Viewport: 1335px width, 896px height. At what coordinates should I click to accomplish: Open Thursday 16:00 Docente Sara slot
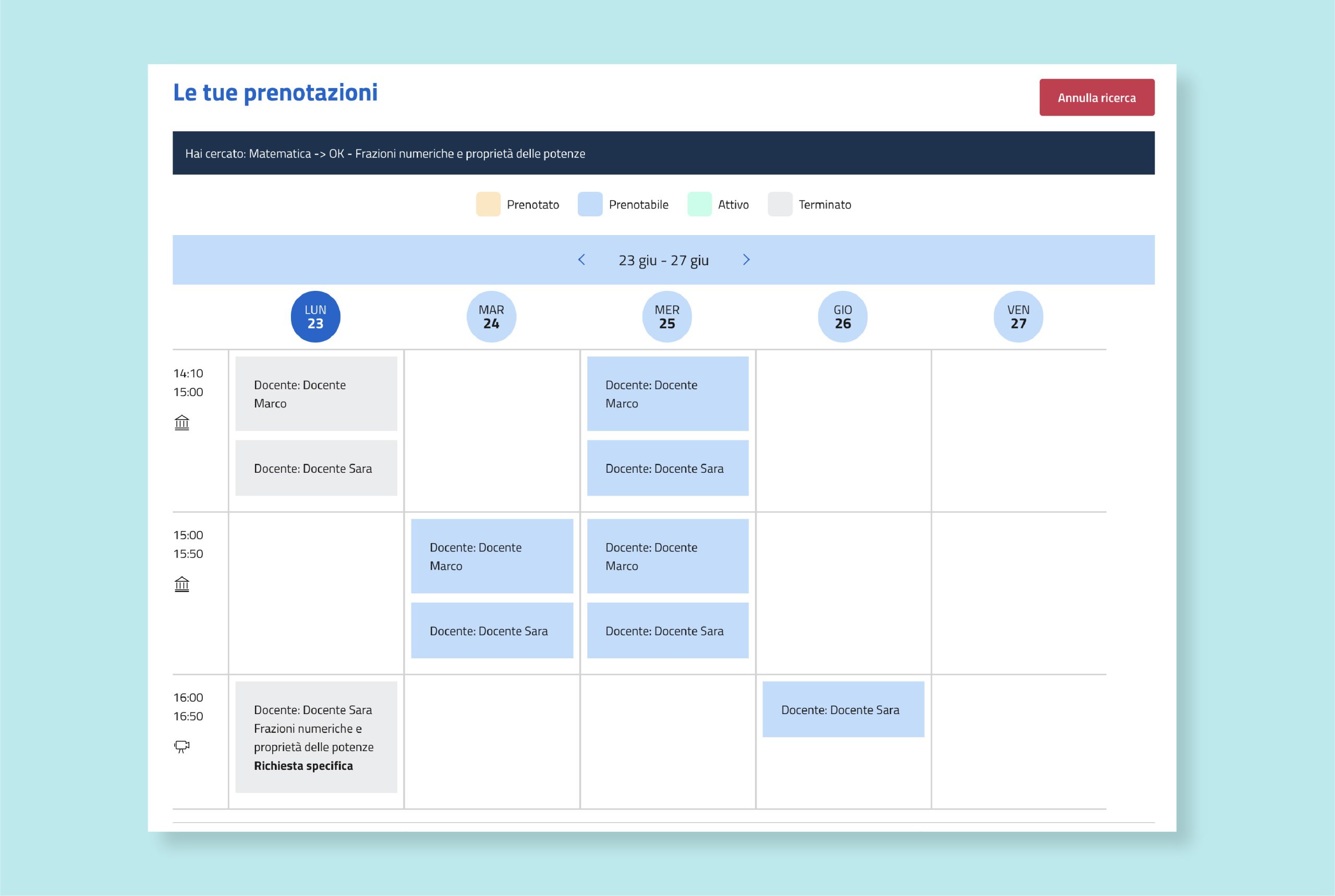point(843,709)
